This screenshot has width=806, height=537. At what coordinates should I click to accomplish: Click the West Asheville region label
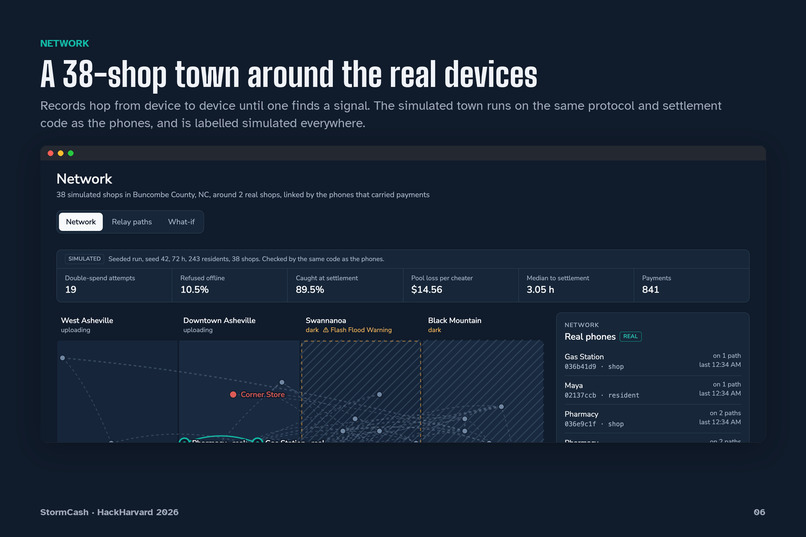pos(87,320)
